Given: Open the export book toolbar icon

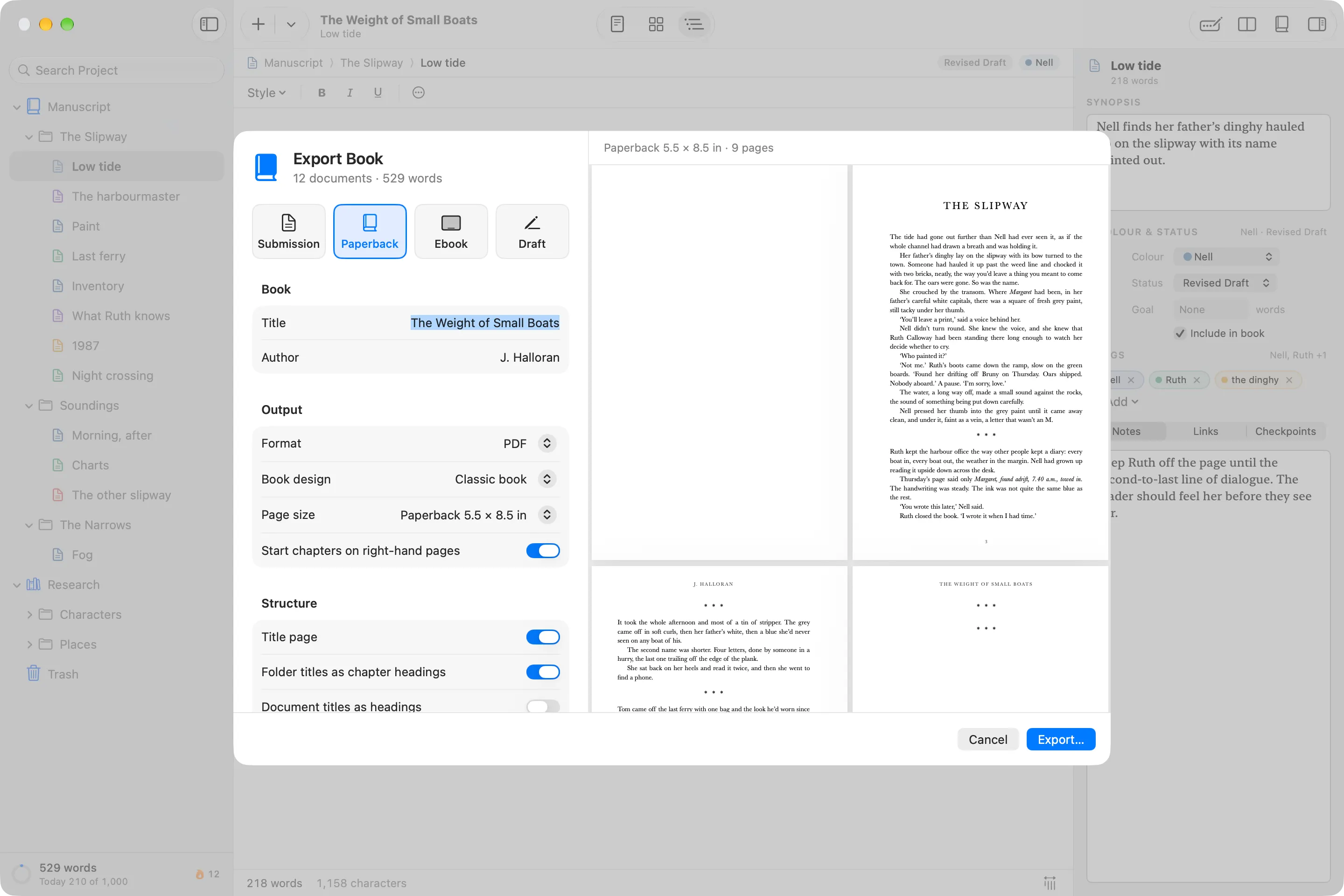Looking at the screenshot, I should click(1282, 24).
